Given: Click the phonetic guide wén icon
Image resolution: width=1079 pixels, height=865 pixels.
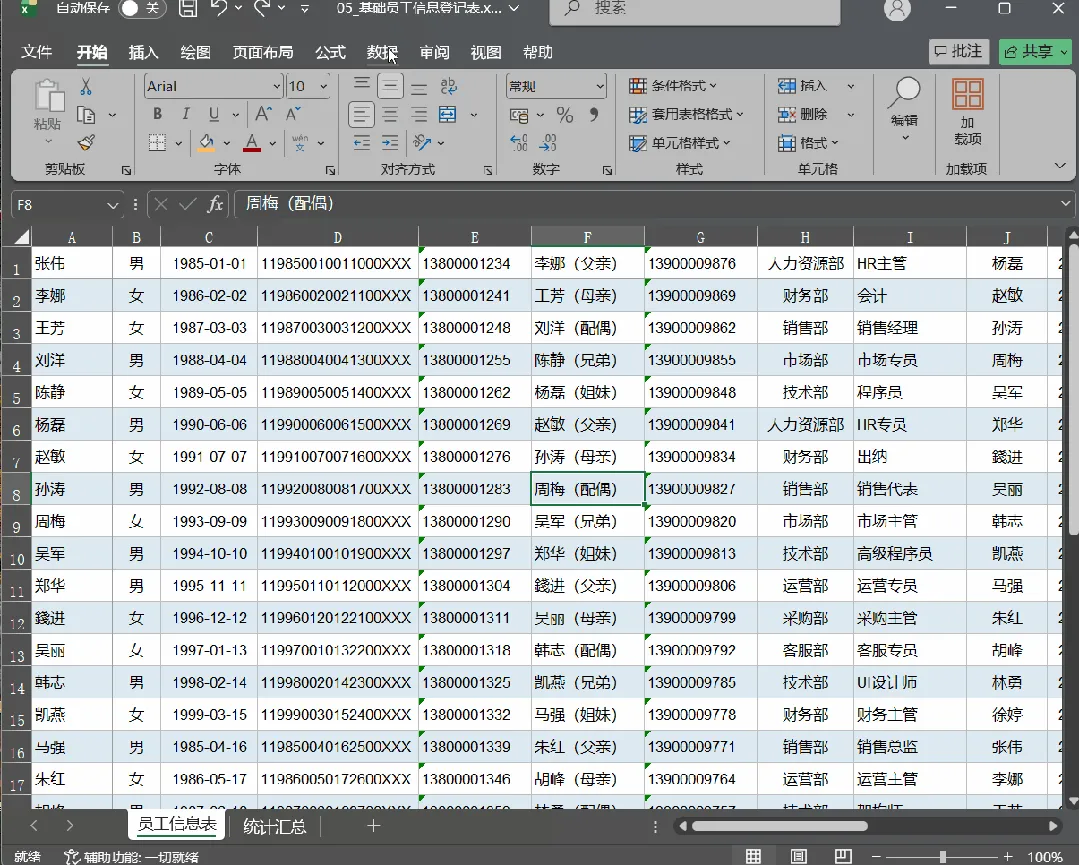Looking at the screenshot, I should click(x=300, y=143).
